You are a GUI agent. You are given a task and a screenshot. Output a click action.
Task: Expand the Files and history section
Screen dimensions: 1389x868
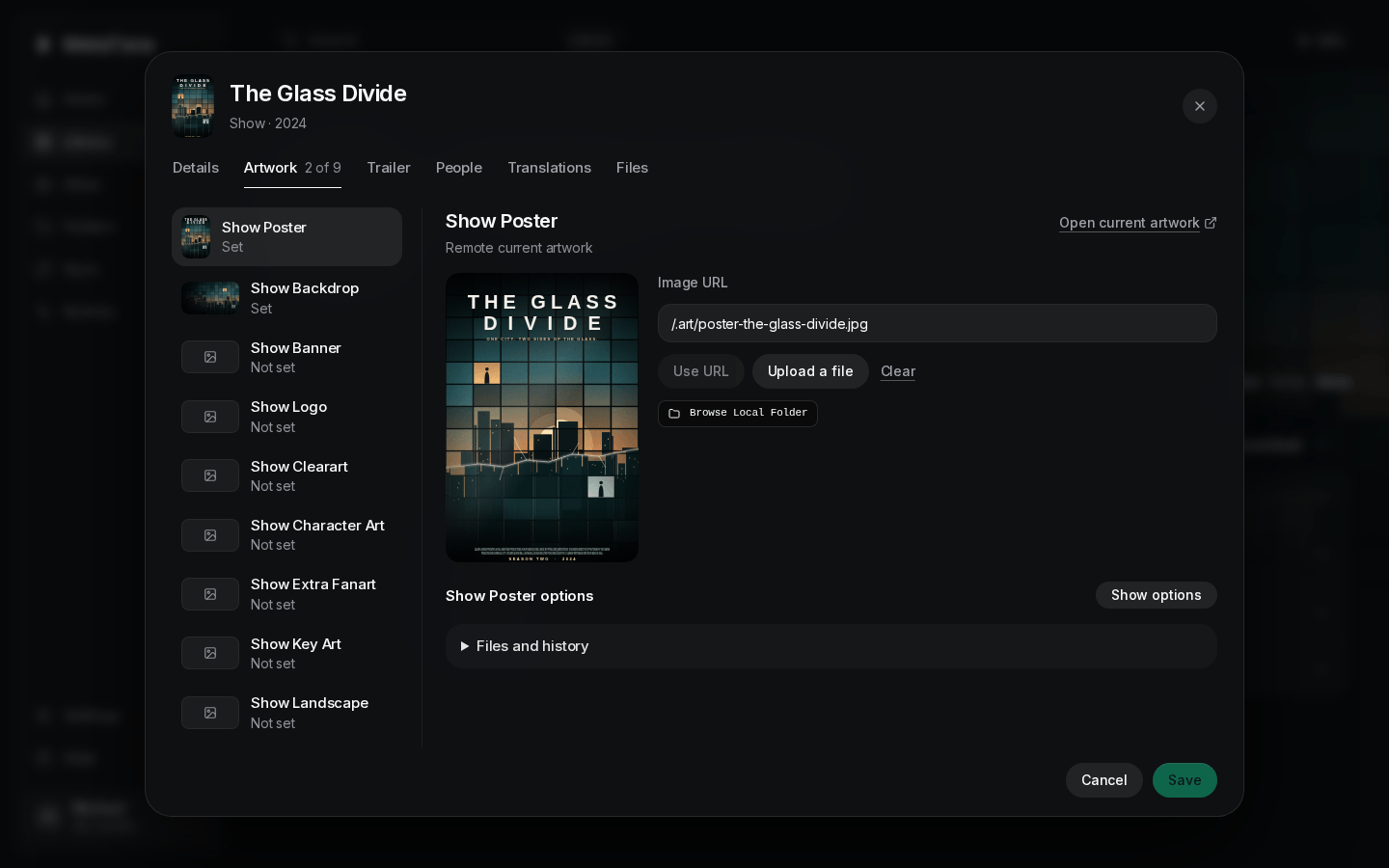(x=831, y=646)
